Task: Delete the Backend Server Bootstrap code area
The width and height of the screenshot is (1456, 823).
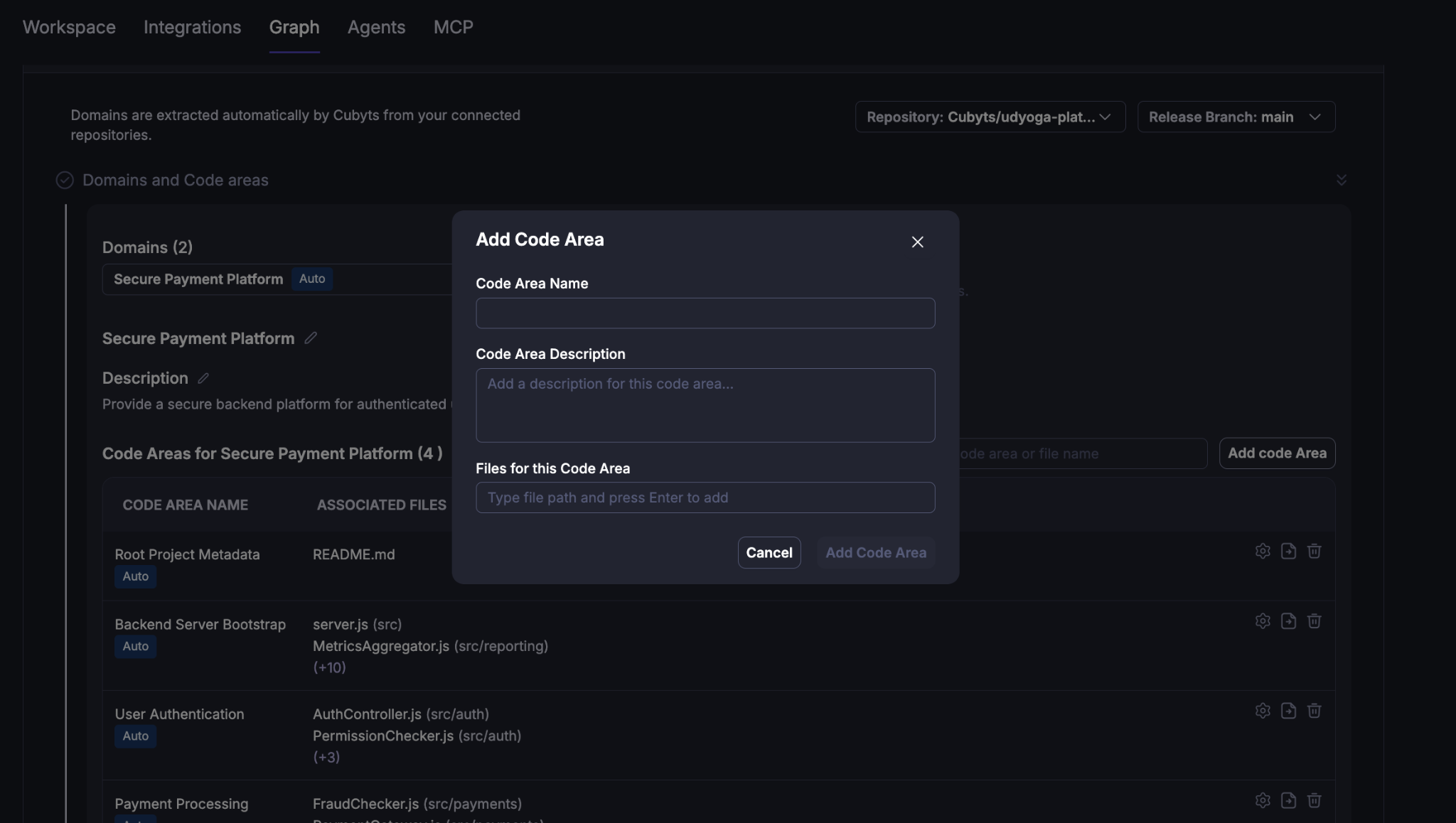Action: pos(1314,620)
